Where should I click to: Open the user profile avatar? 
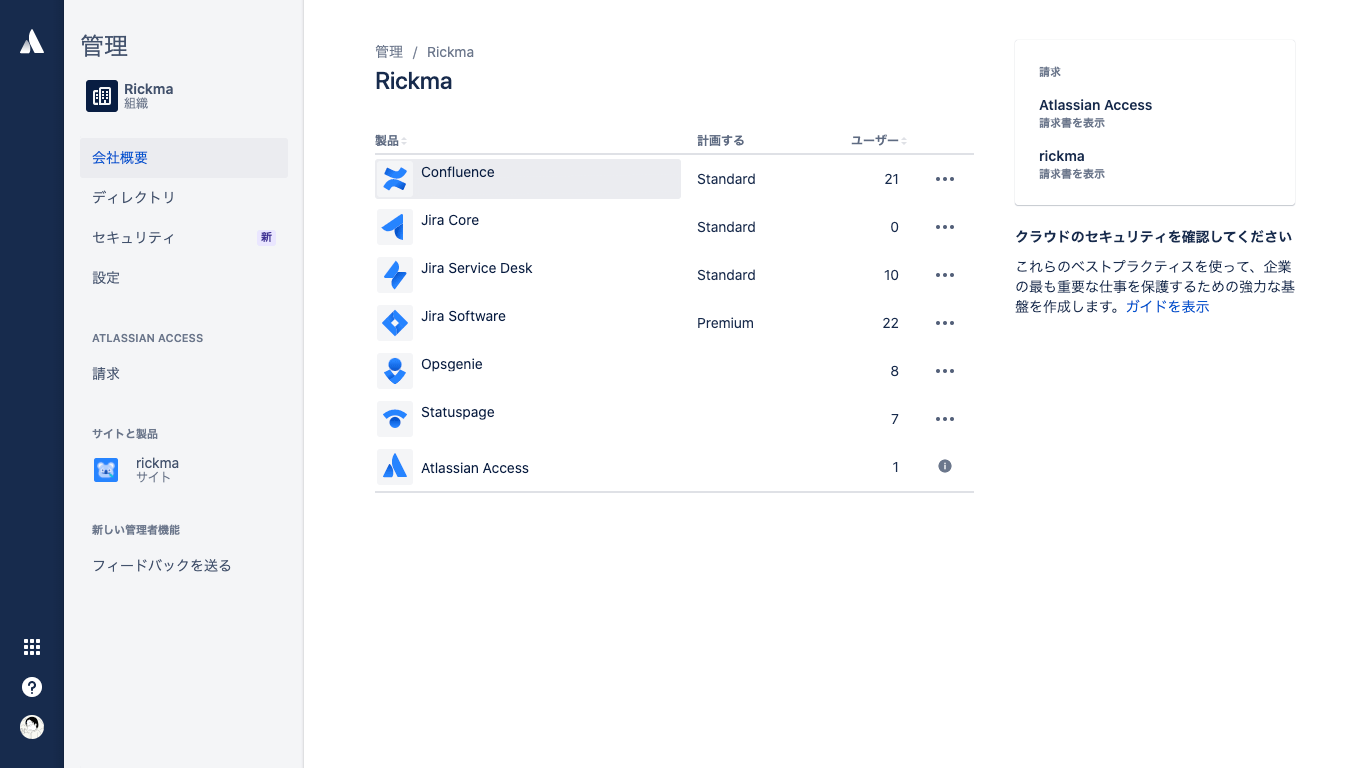coord(32,727)
